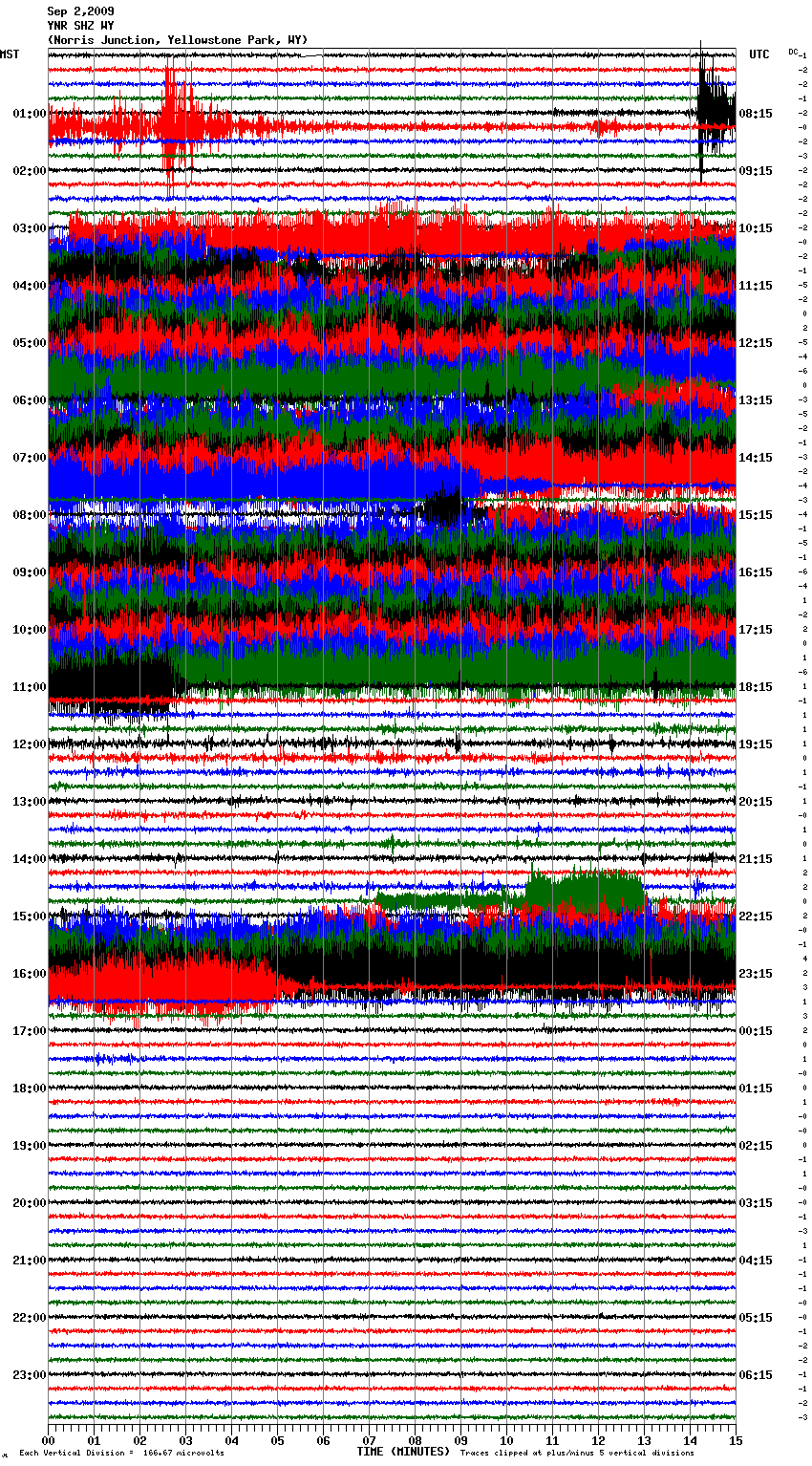Select the 23:00 MST time label
The width and height of the screenshot is (812, 1466).
[30, 1375]
